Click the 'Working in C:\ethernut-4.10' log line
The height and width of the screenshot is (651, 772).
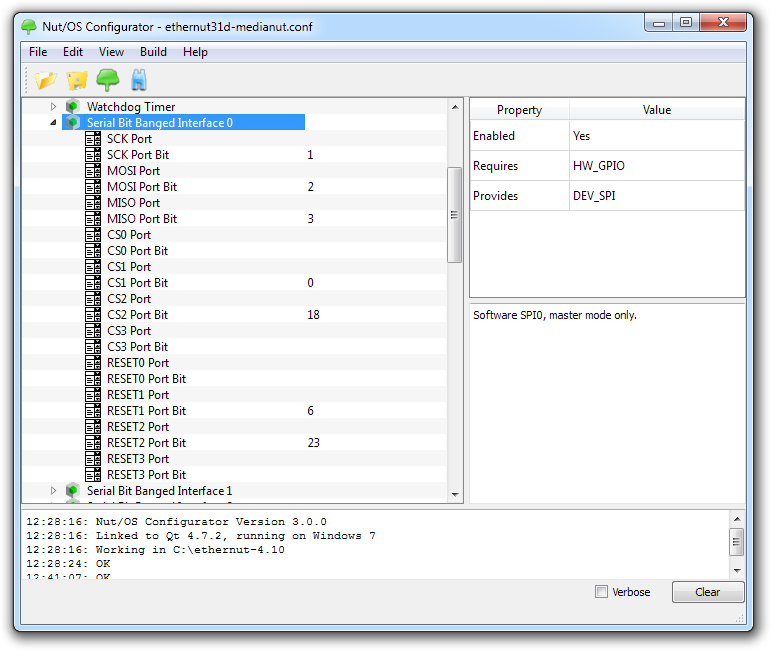155,550
